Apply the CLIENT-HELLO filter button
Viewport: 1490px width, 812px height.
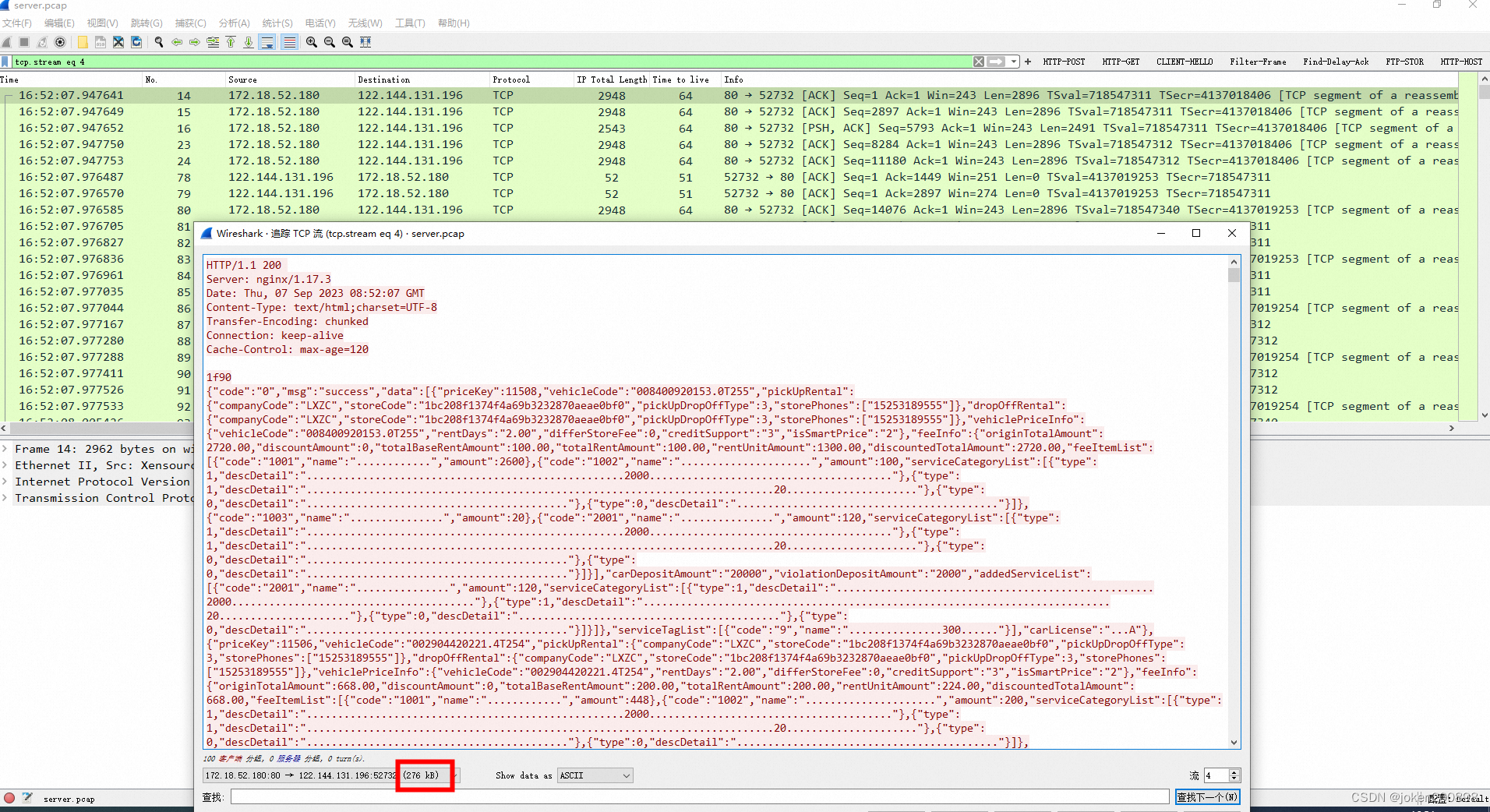pos(1185,62)
